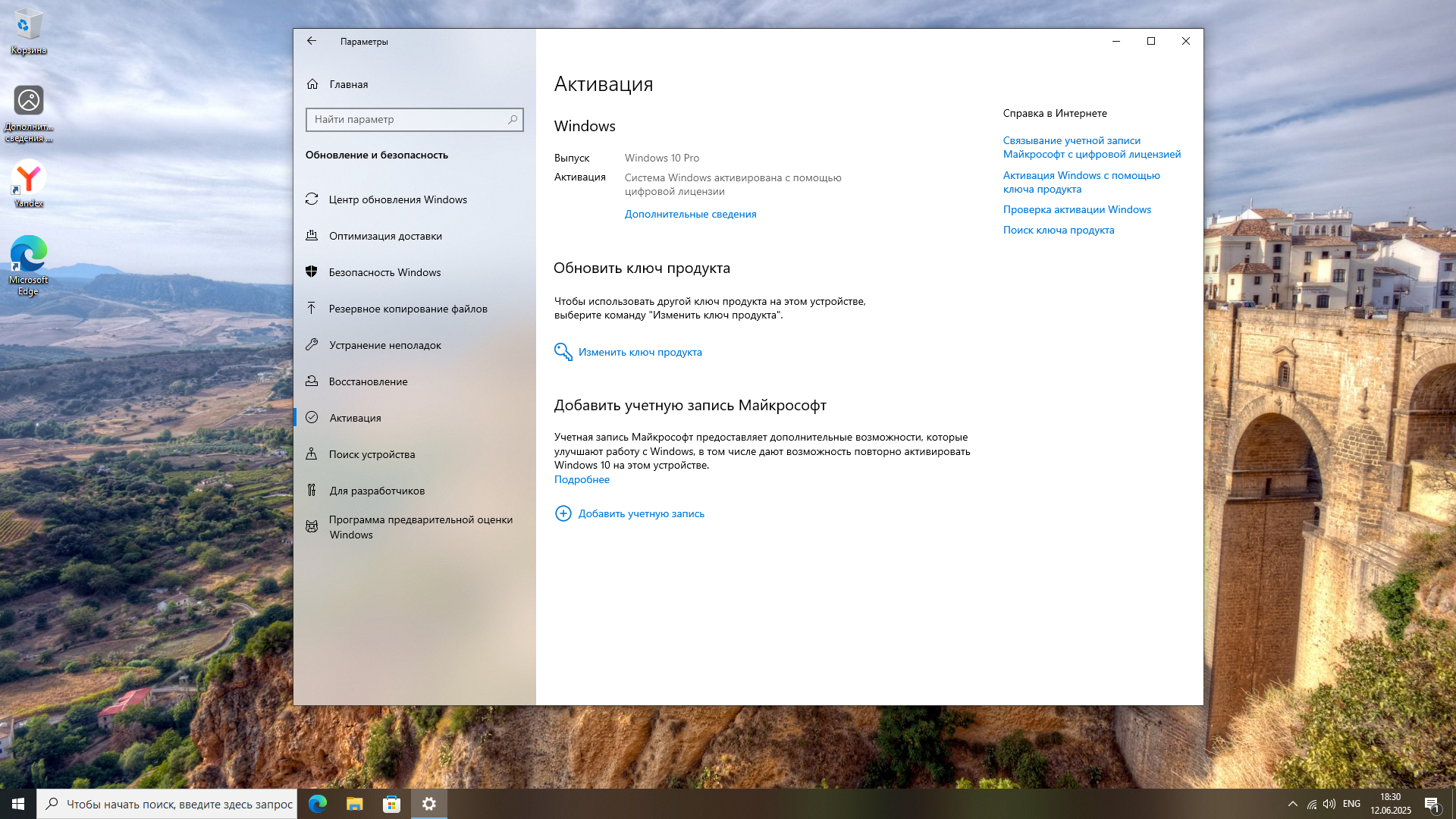The width and height of the screenshot is (1456, 819).
Task: Open the Безопасность Windows section
Action: click(384, 272)
